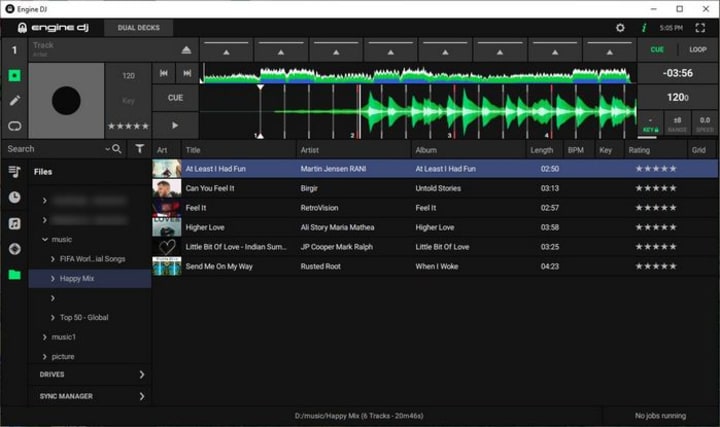Expand the picture folder
The width and height of the screenshot is (720, 427).
point(45,356)
